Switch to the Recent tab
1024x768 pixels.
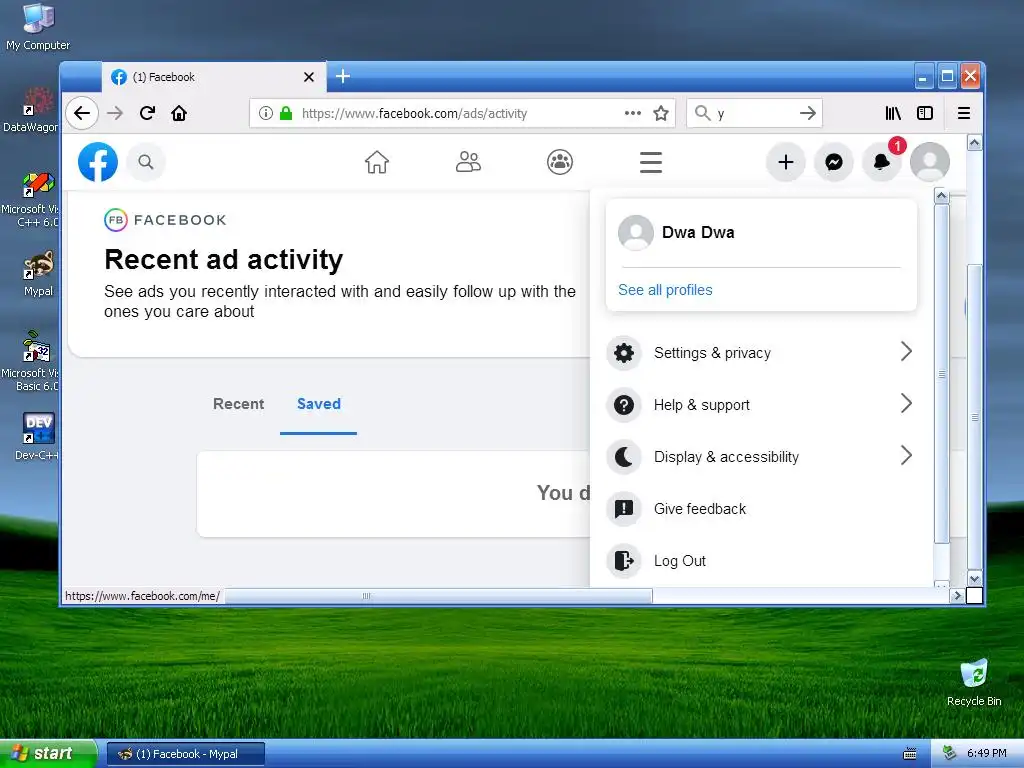click(238, 404)
